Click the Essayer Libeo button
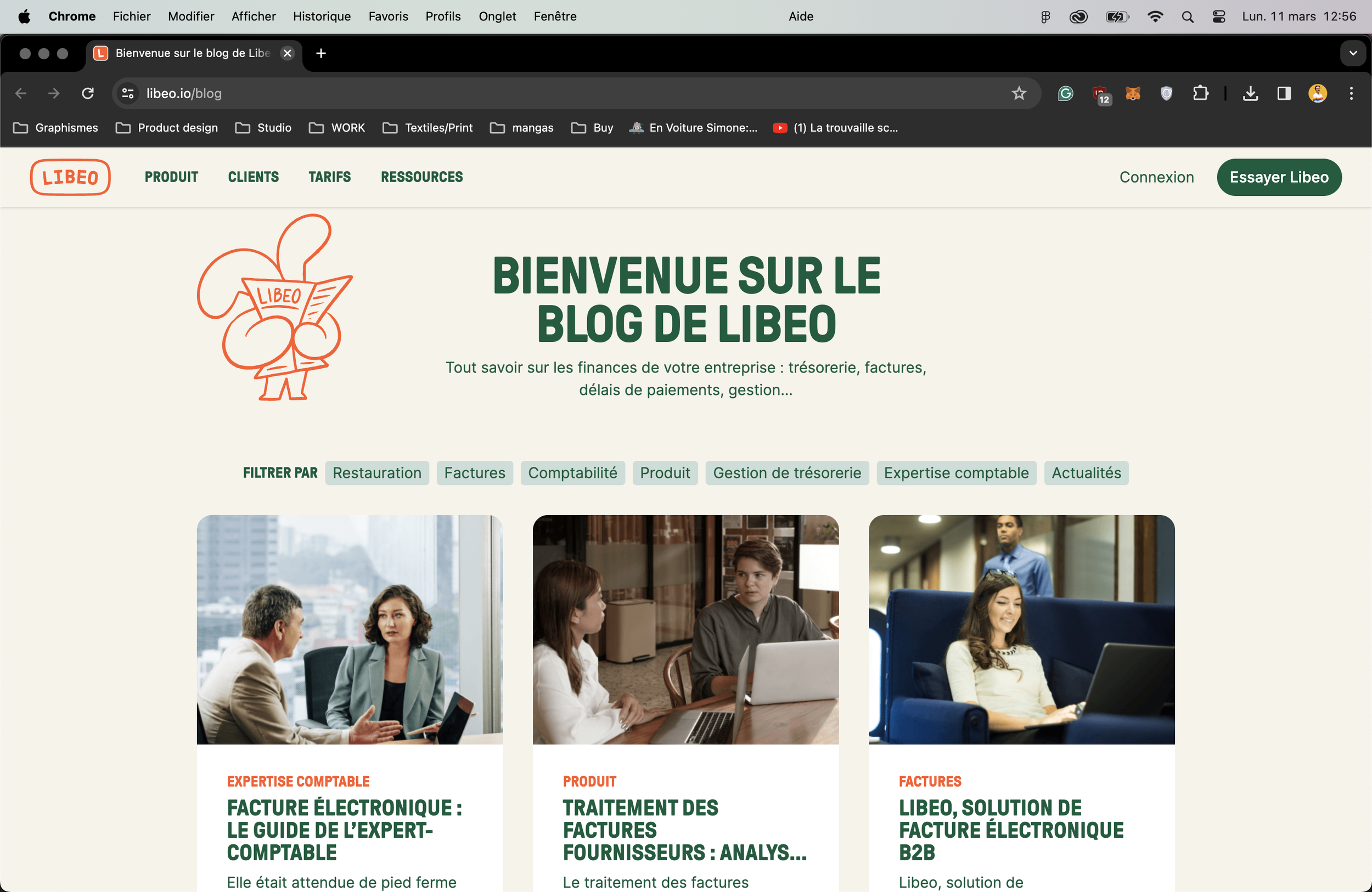 1279,177
